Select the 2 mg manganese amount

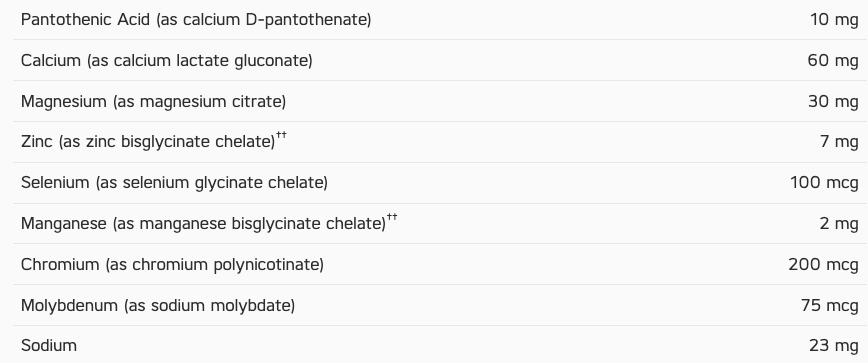(839, 224)
